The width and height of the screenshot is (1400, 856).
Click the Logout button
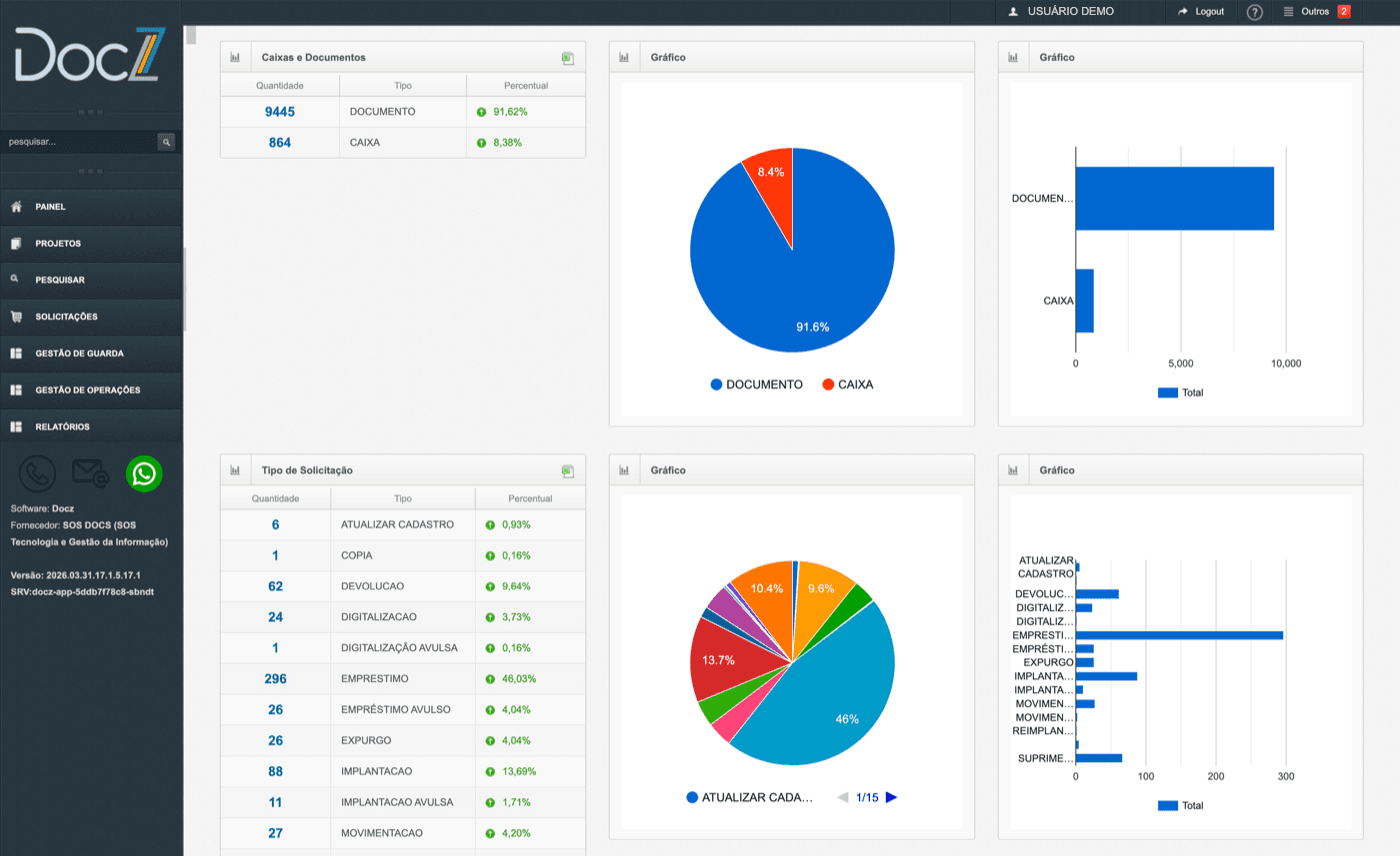pos(1201,12)
